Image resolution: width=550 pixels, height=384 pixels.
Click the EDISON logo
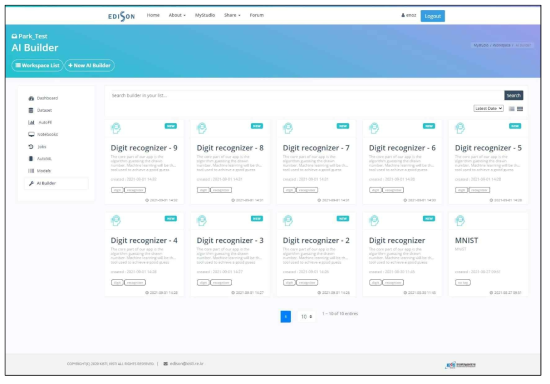click(x=121, y=16)
